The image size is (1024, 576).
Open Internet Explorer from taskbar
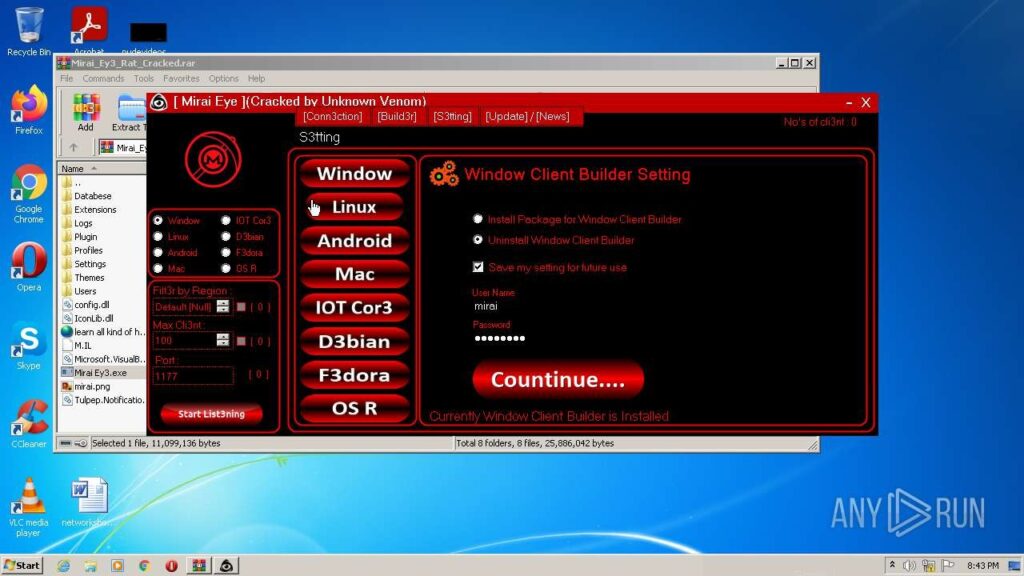63,566
